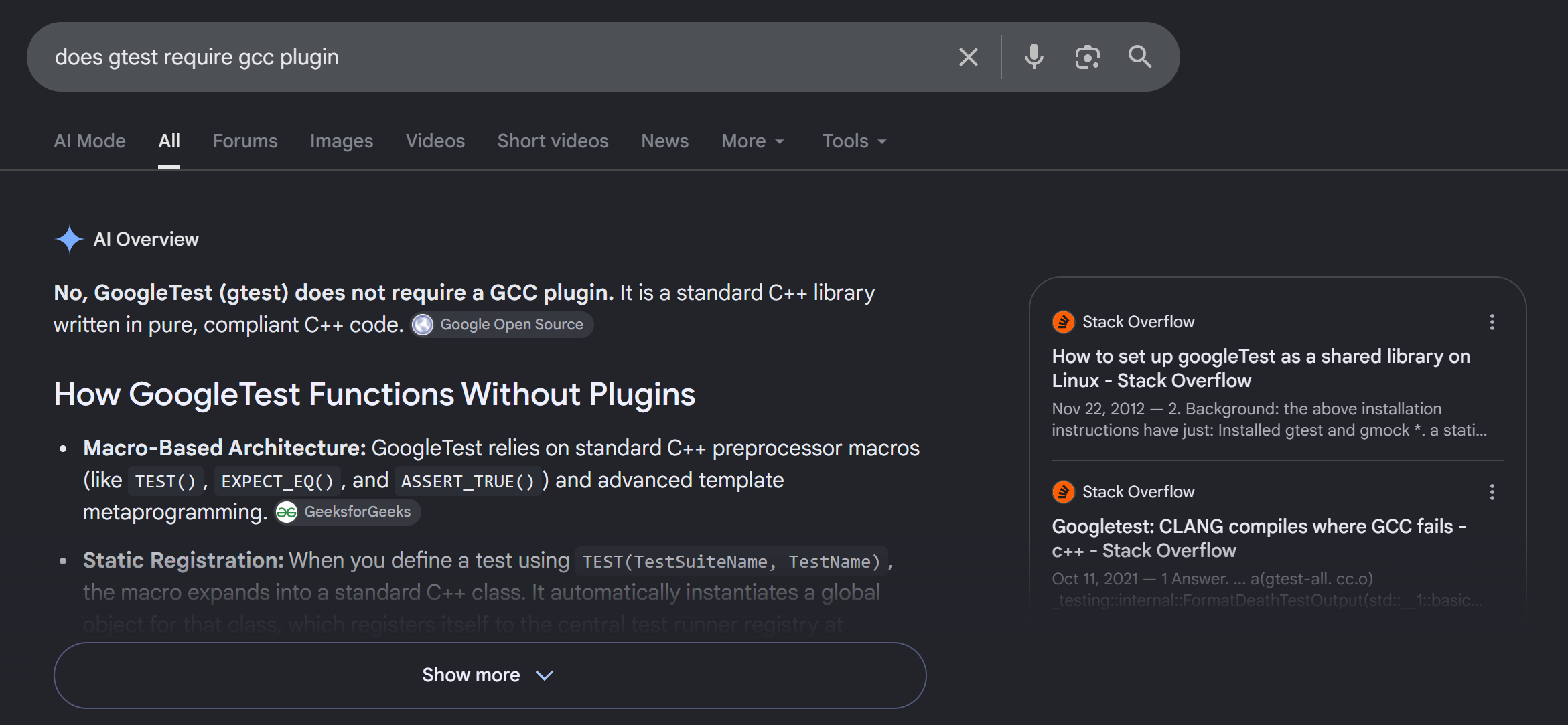Clear the search query with the X icon
Screen dimensions: 1568x725
(968, 57)
